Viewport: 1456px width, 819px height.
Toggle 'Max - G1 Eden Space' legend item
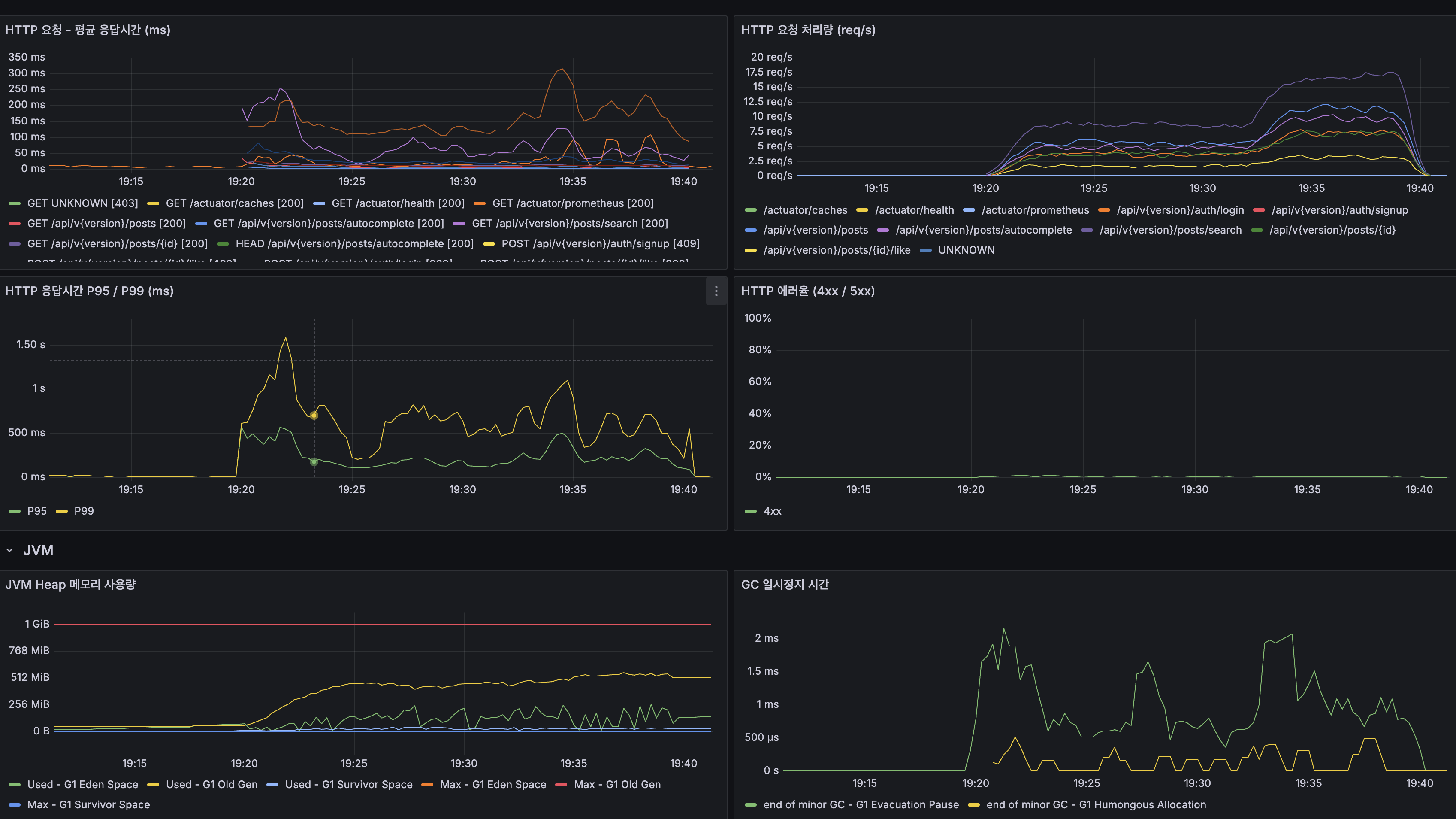pos(493,784)
